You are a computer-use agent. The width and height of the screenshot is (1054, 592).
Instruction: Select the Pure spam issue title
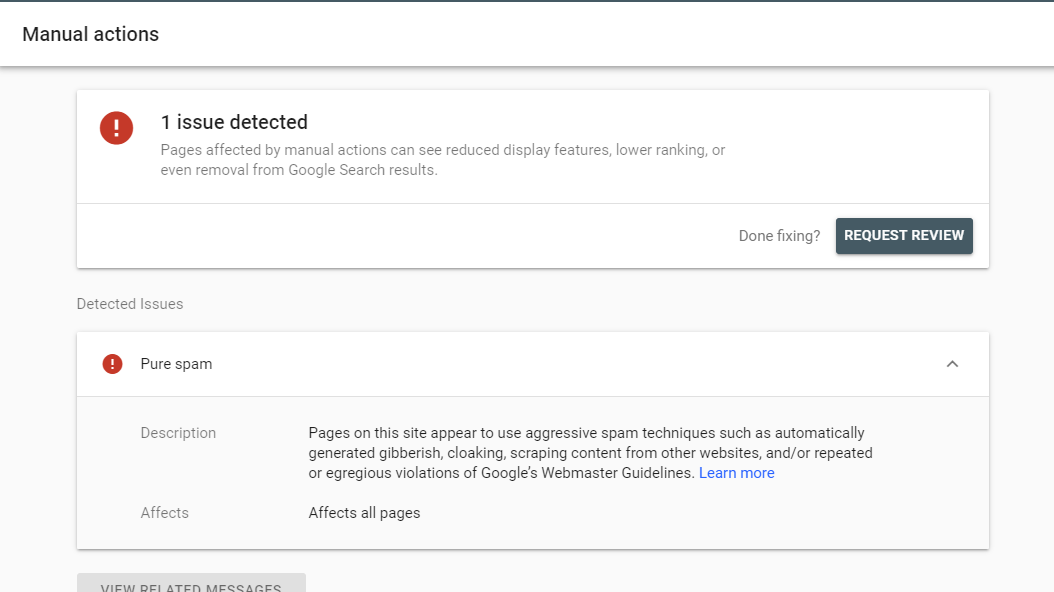pos(176,364)
